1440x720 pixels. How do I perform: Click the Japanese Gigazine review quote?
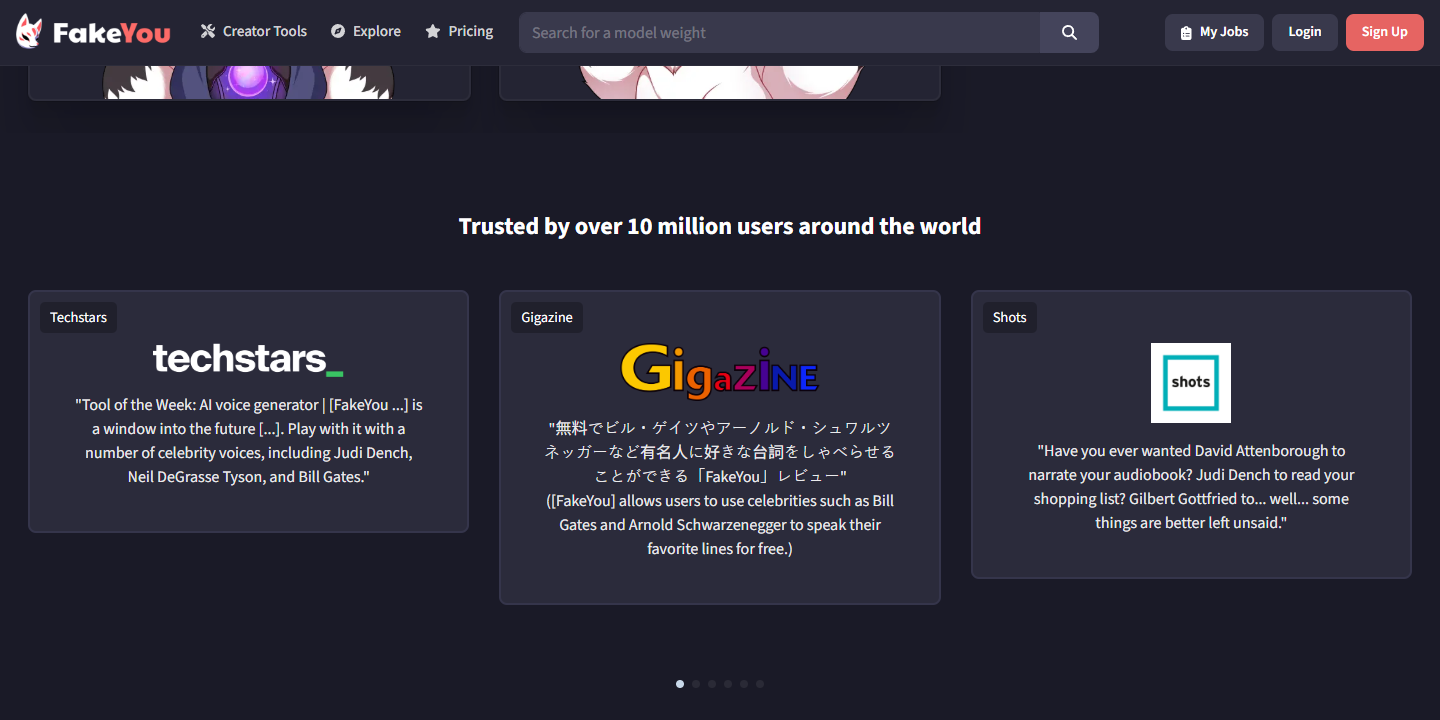click(720, 451)
